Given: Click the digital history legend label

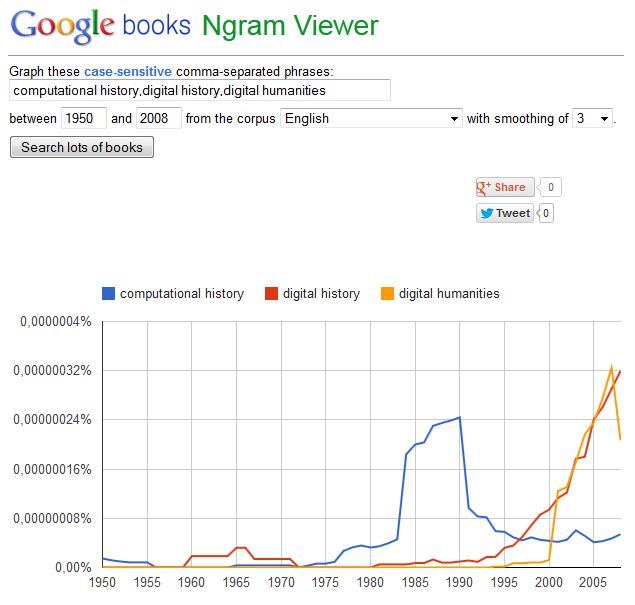Looking at the screenshot, I should pos(322,294).
